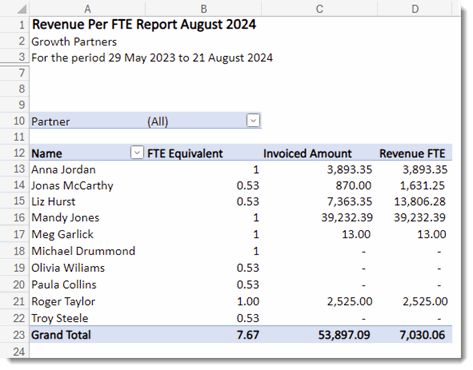Click the '(All)' filter value cell
Image resolution: width=473 pixels, height=370 pixels.
click(x=203, y=121)
